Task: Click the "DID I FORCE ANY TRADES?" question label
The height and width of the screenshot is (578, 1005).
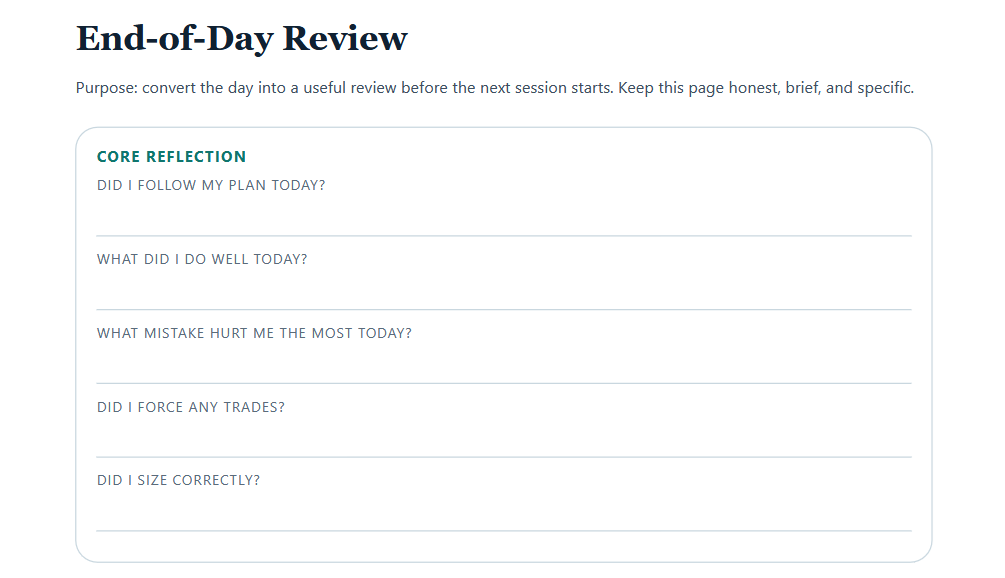Action: (190, 406)
